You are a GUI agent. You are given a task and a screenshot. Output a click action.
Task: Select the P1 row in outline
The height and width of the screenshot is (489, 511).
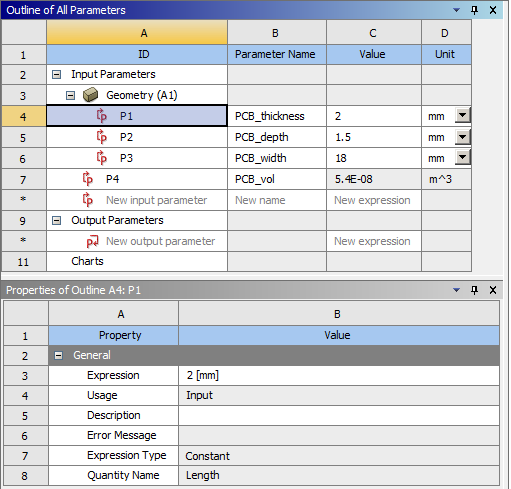coord(137,116)
